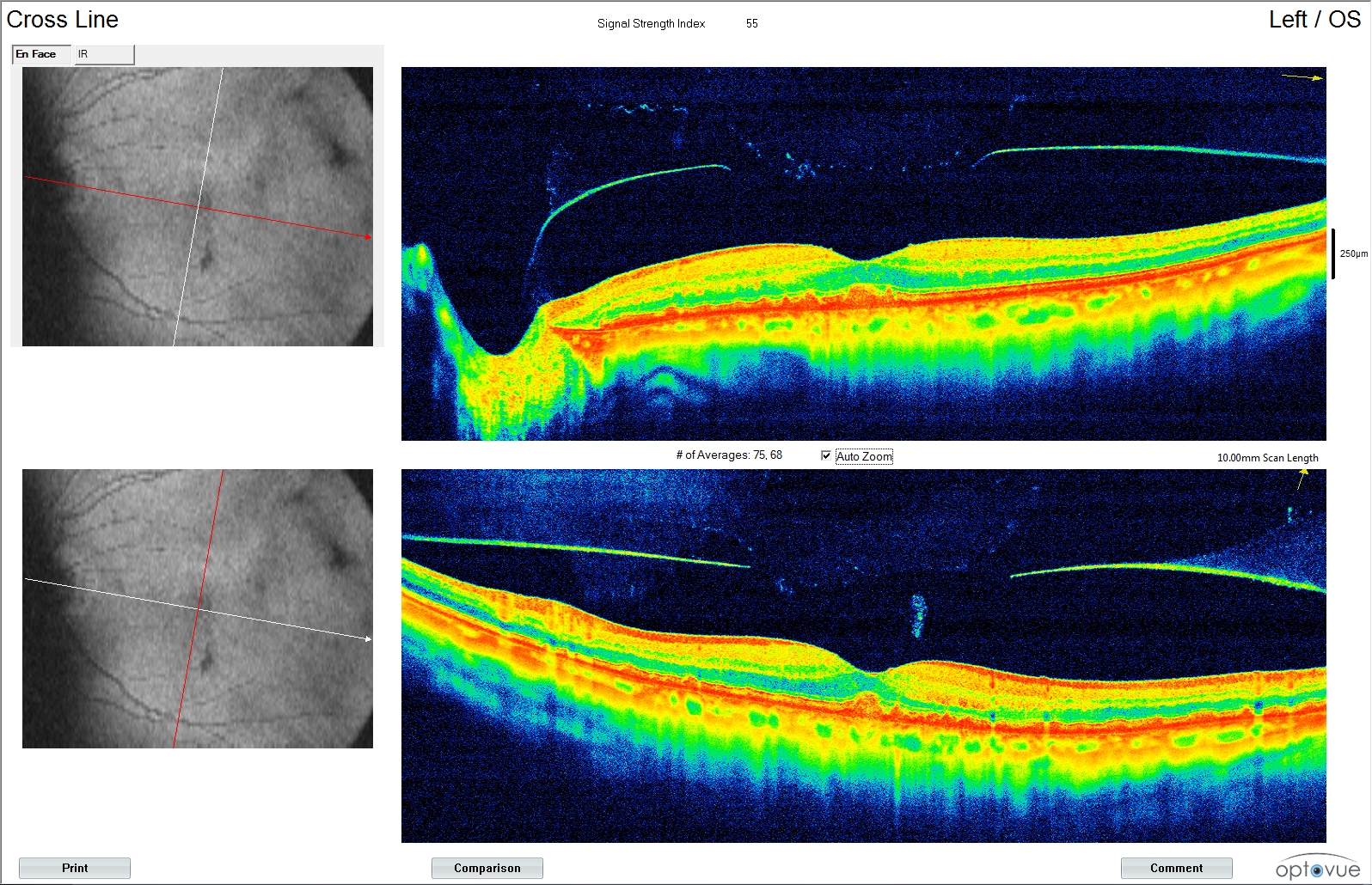Click the upper horizontal OCT B-scan

(x=864, y=253)
